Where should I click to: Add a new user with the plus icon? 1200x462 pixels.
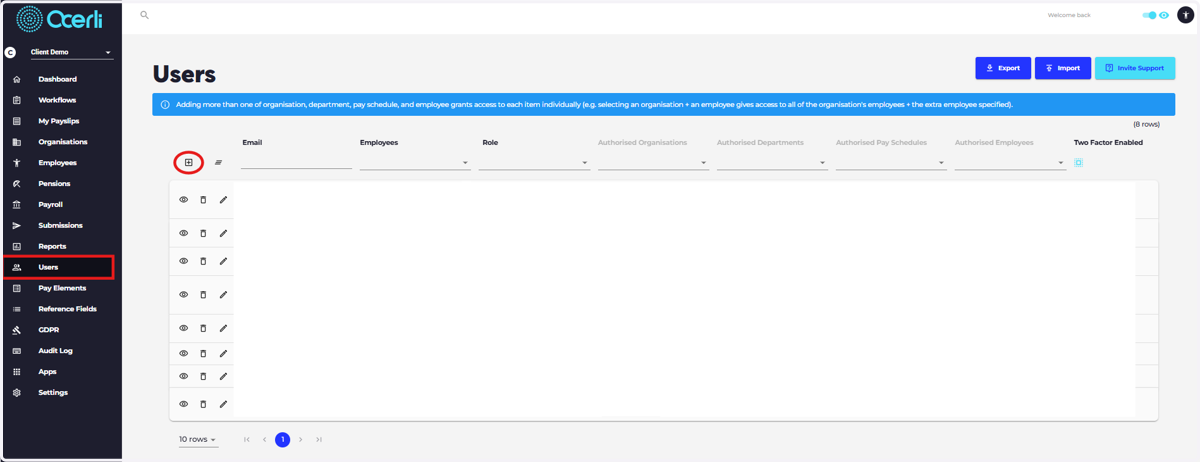point(188,163)
